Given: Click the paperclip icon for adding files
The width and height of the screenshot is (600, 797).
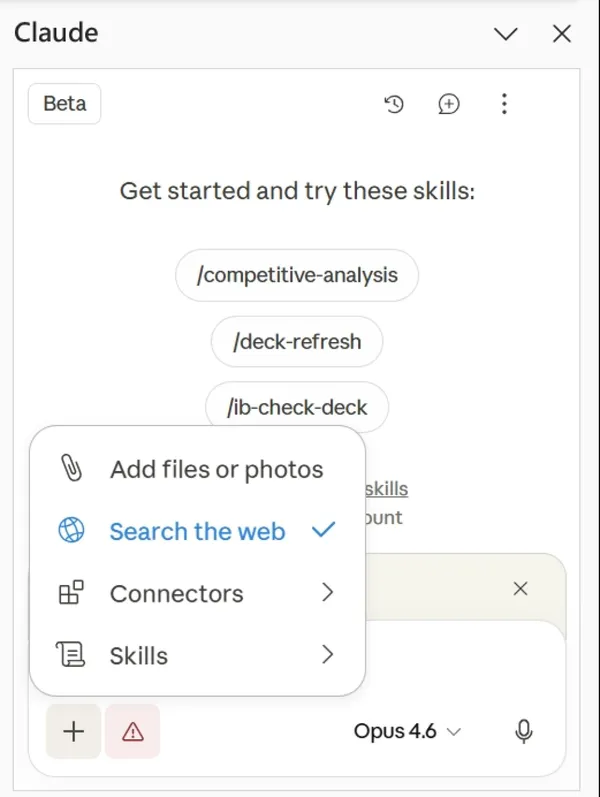Looking at the screenshot, I should tap(71, 469).
